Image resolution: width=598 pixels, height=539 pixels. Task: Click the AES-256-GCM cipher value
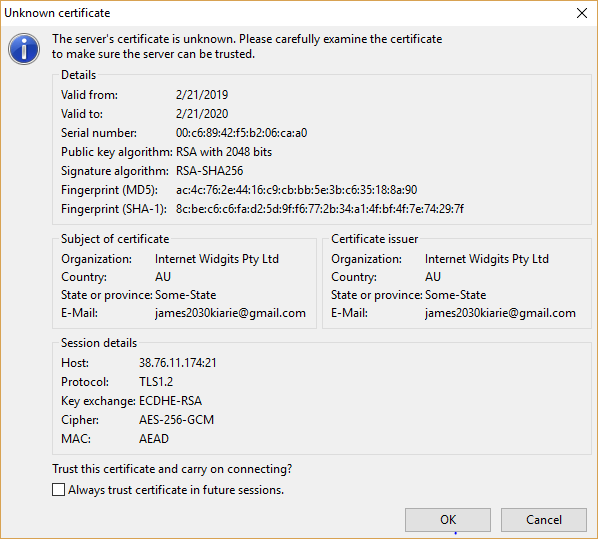[176, 420]
